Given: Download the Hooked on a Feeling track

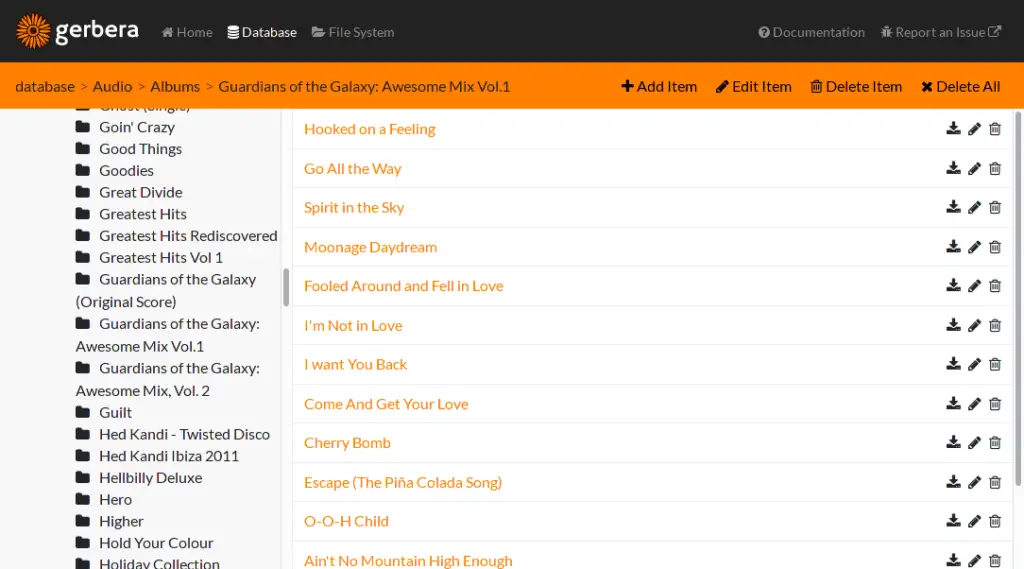Looking at the screenshot, I should click(x=953, y=129).
